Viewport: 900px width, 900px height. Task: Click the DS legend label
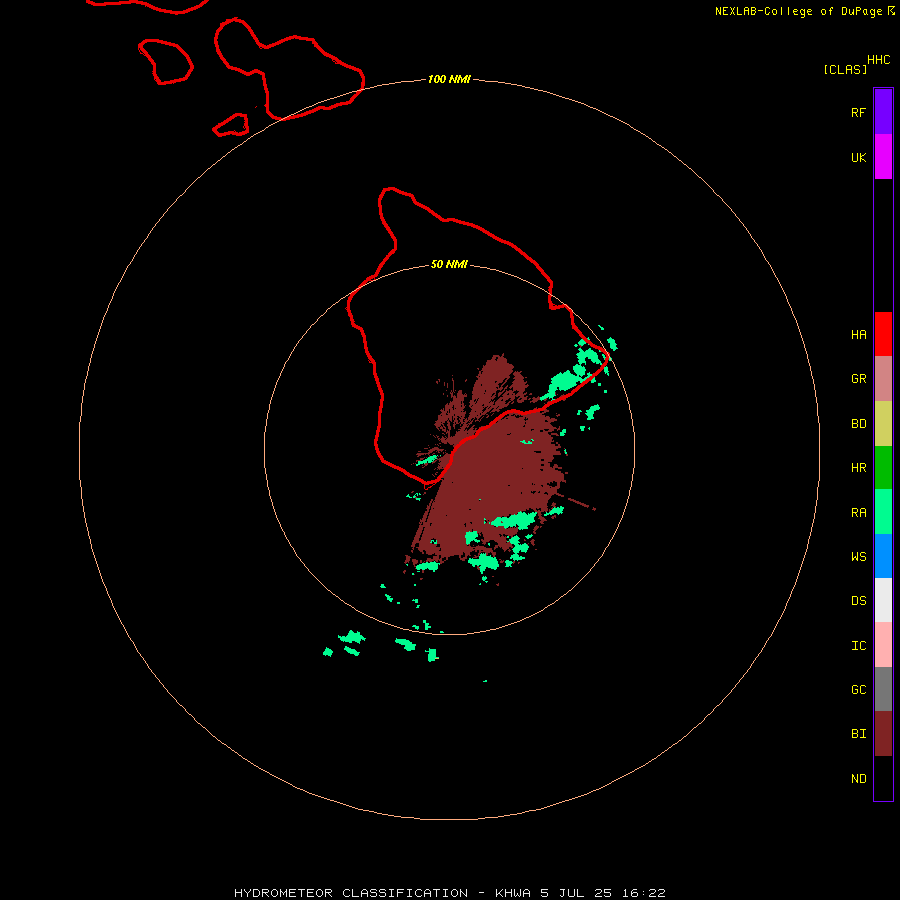click(x=858, y=601)
